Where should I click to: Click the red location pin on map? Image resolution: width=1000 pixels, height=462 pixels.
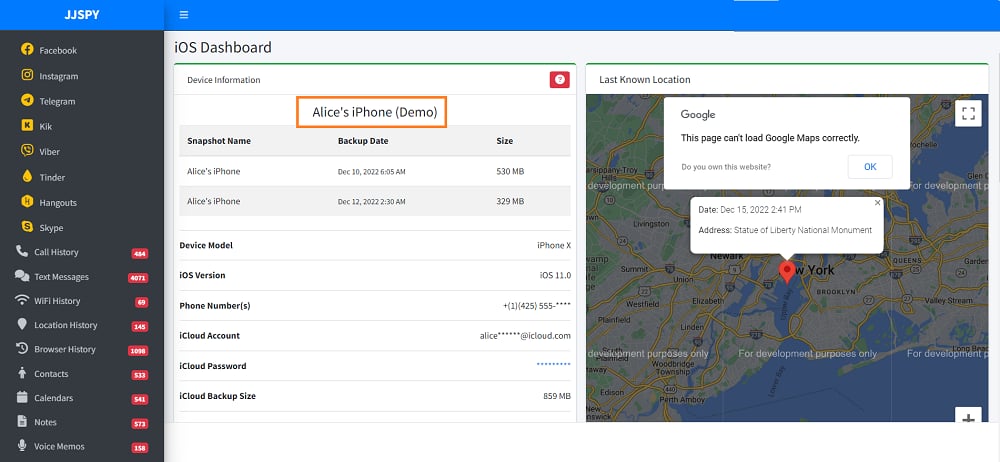pyautogui.click(x=787, y=271)
